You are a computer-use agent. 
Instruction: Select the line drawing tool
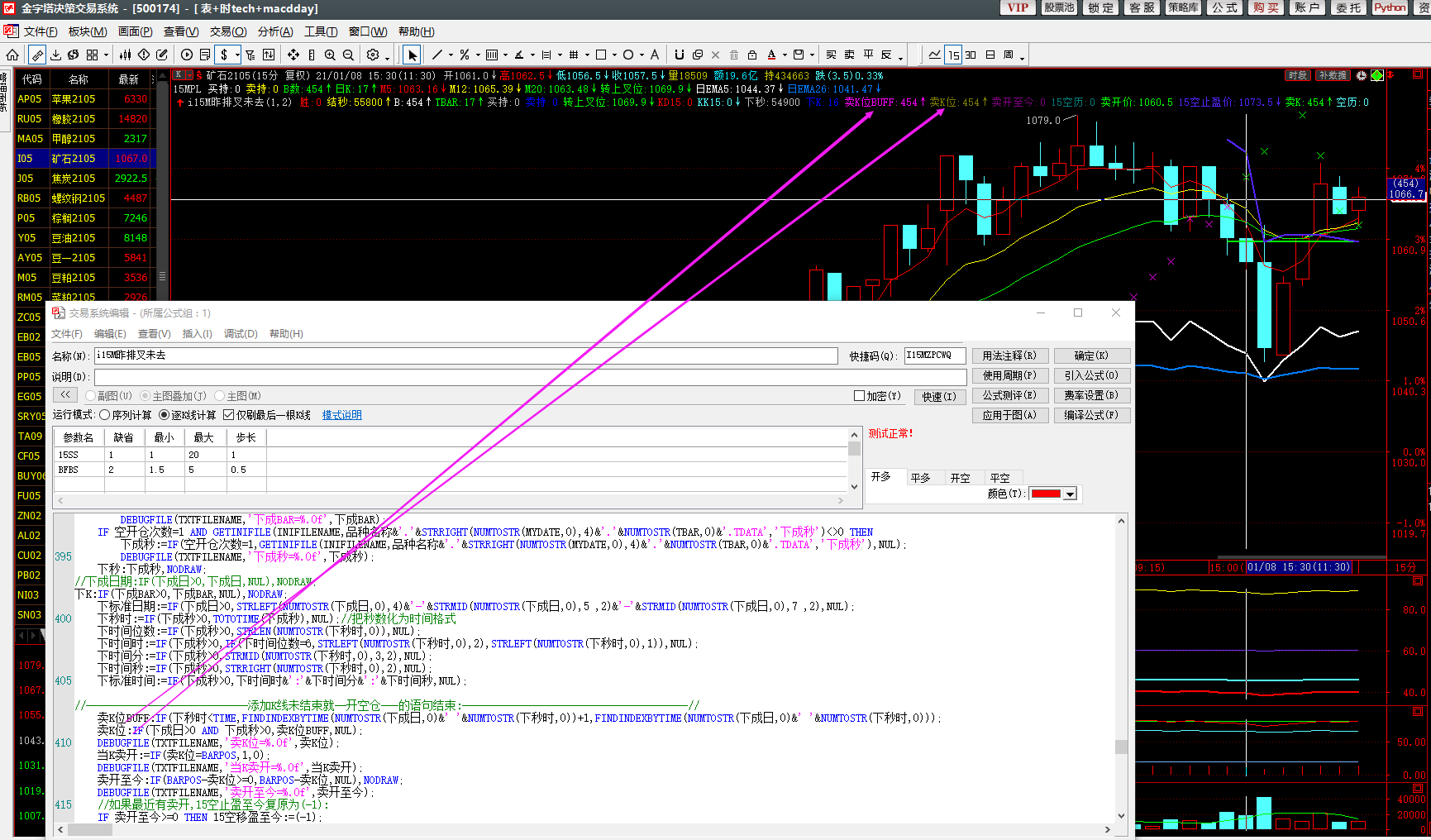pos(437,55)
